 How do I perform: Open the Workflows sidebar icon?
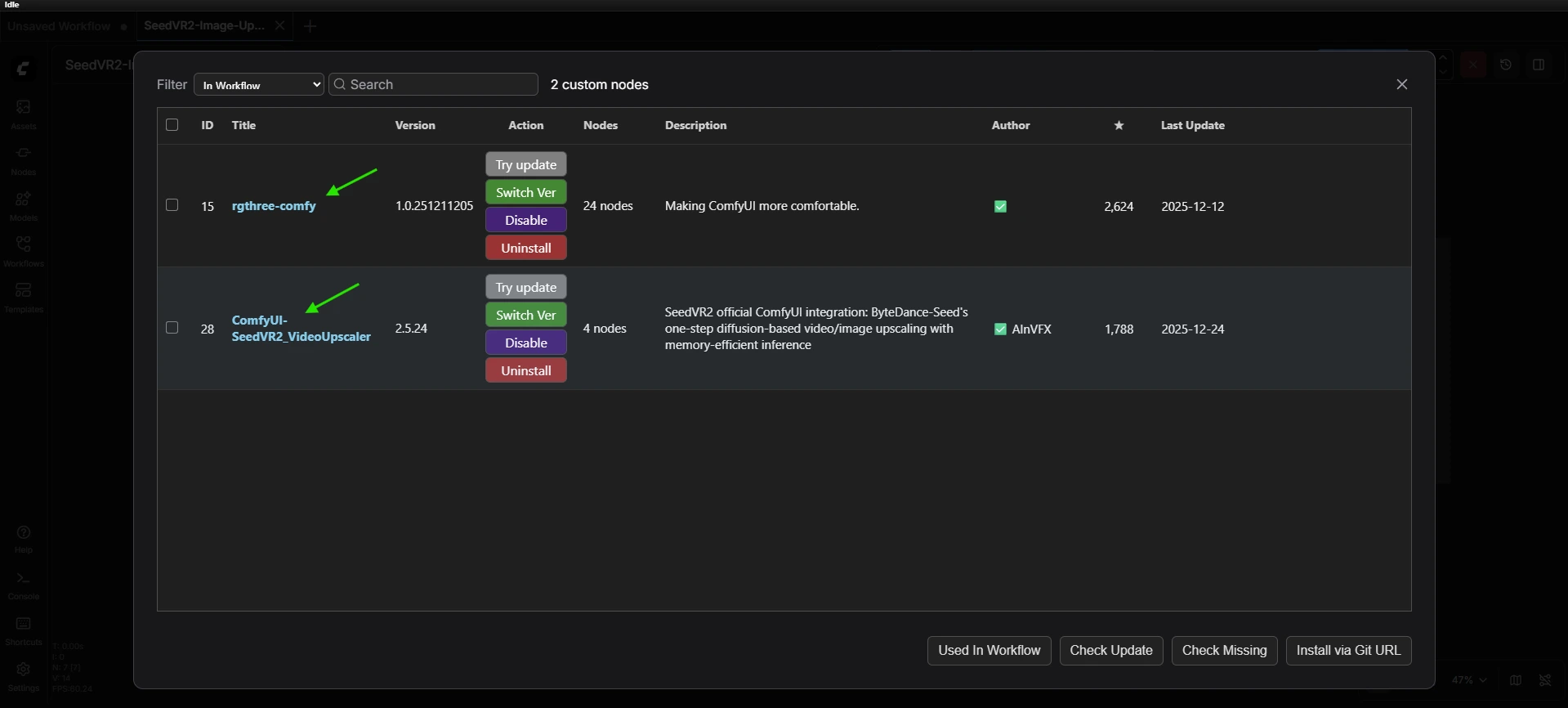click(x=23, y=250)
